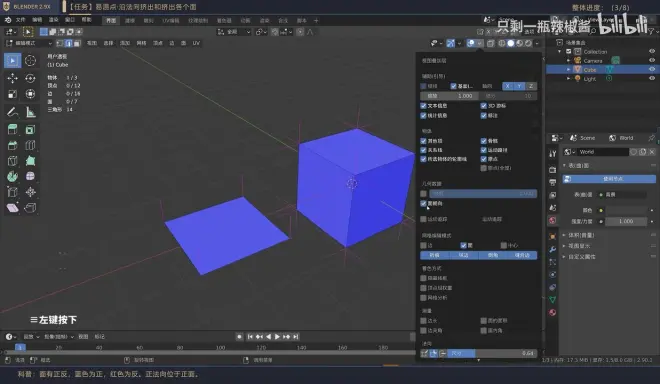
Task: Toggle the geometry Wireframe checkbox
Action: click(423, 194)
